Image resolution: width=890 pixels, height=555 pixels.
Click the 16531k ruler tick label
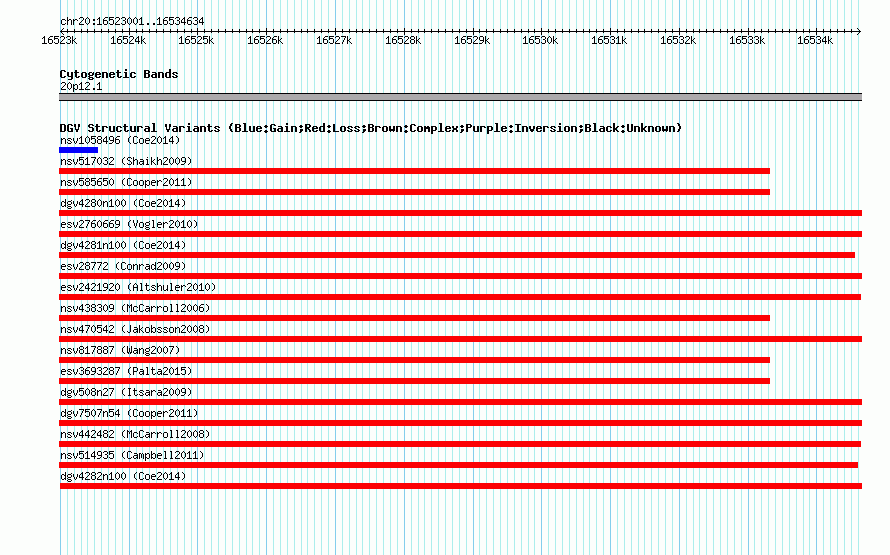[x=609, y=41]
